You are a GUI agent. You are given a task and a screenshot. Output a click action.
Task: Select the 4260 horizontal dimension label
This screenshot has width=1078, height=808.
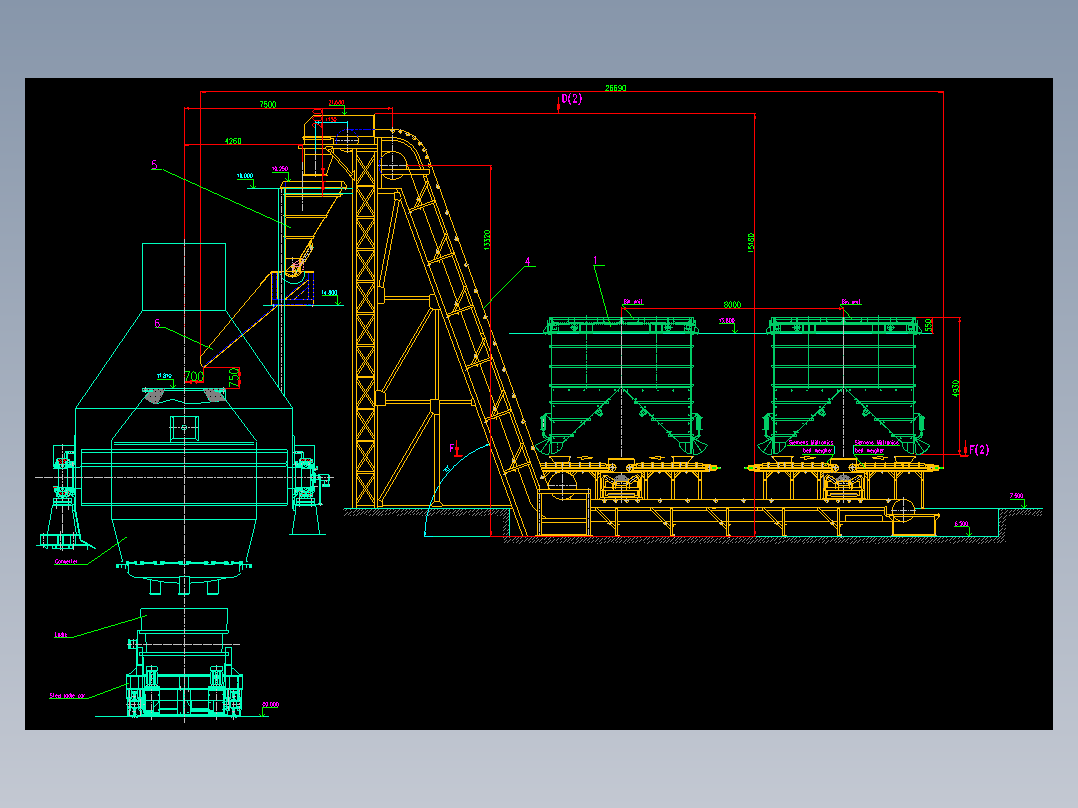[233, 141]
